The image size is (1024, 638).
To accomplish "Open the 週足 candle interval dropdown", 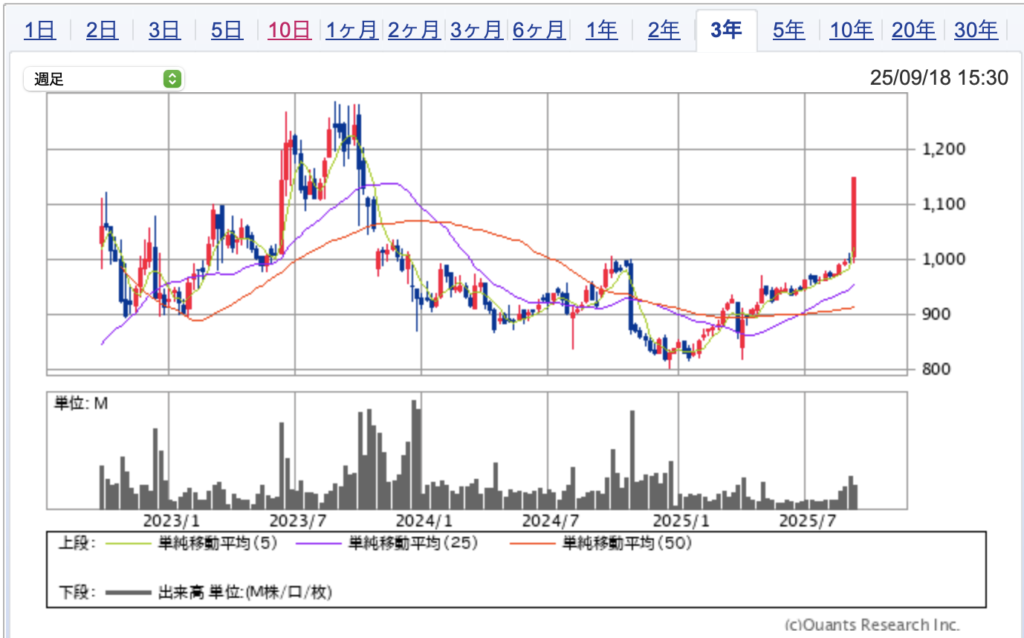I will [x=104, y=79].
